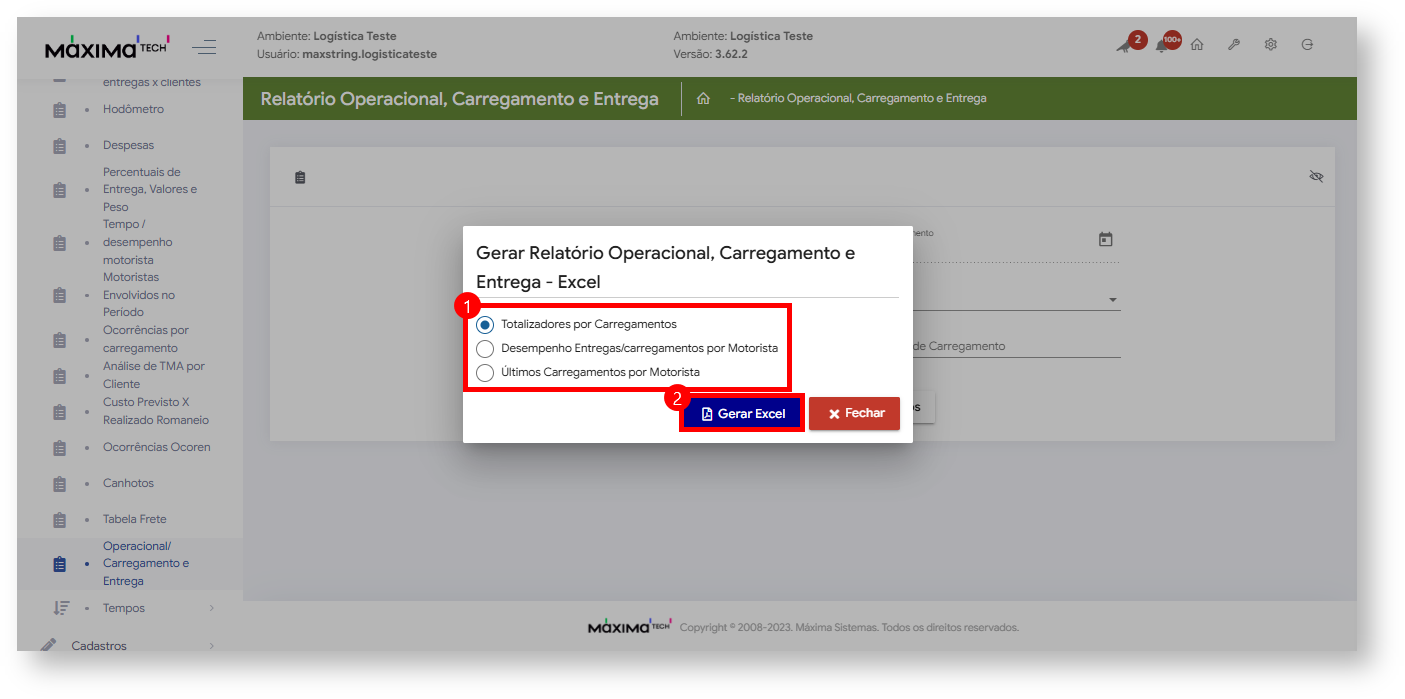Select Totalizadores por Carregamentos radio option

tap(485, 324)
